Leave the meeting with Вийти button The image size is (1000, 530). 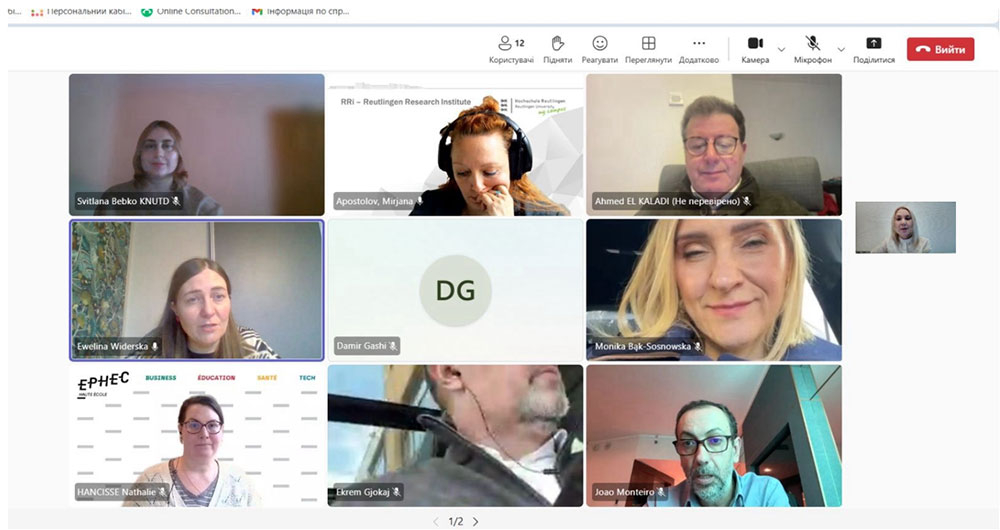(940, 49)
